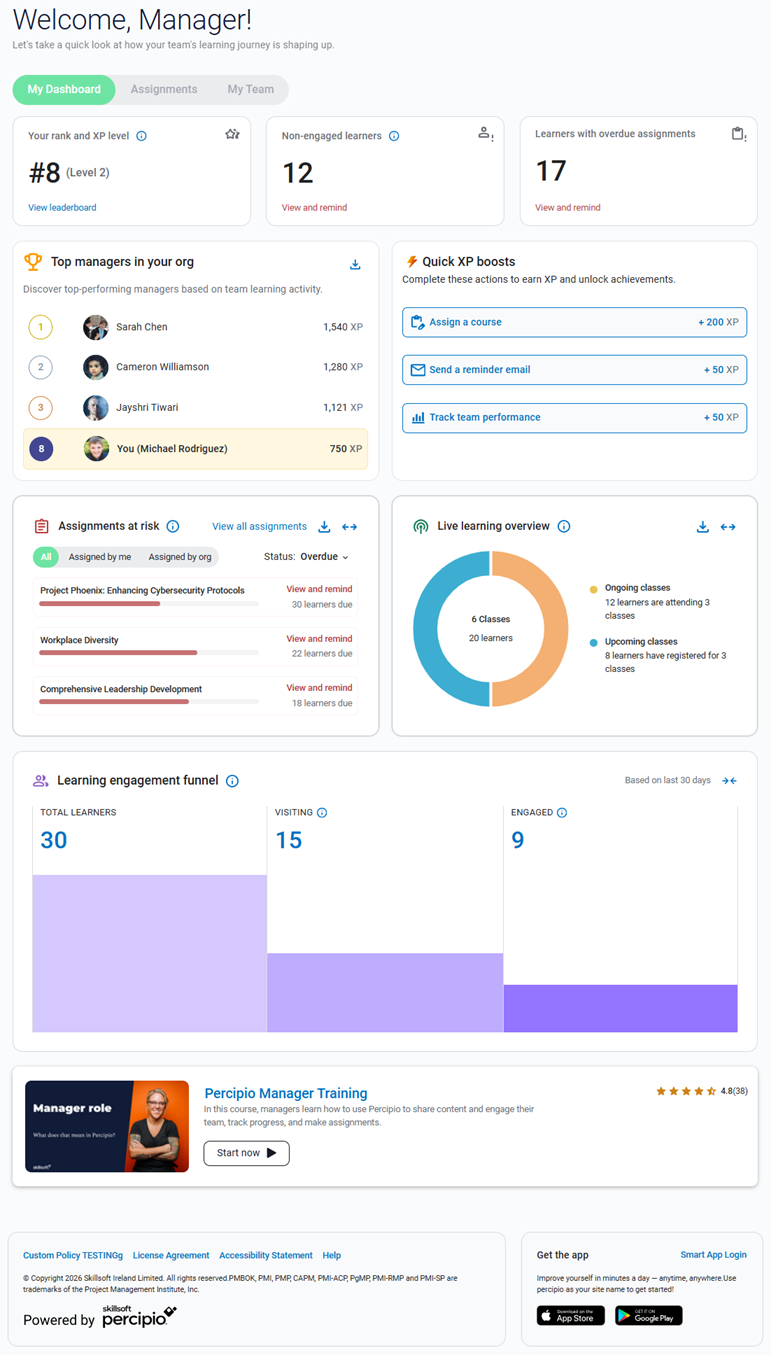Filter assignments by Assigned by me
Viewport: 771px width, 1355px height.
tap(100, 557)
